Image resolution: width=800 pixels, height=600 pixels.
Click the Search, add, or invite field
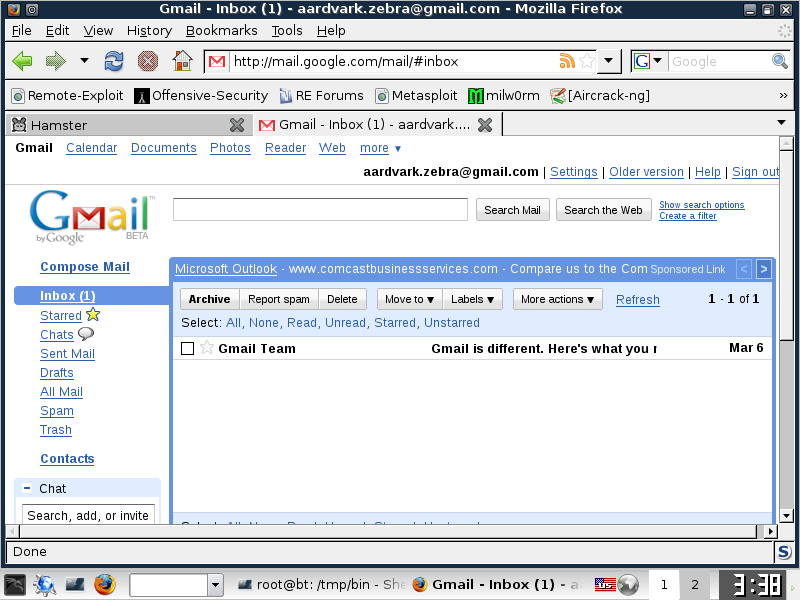pyautogui.click(x=88, y=515)
